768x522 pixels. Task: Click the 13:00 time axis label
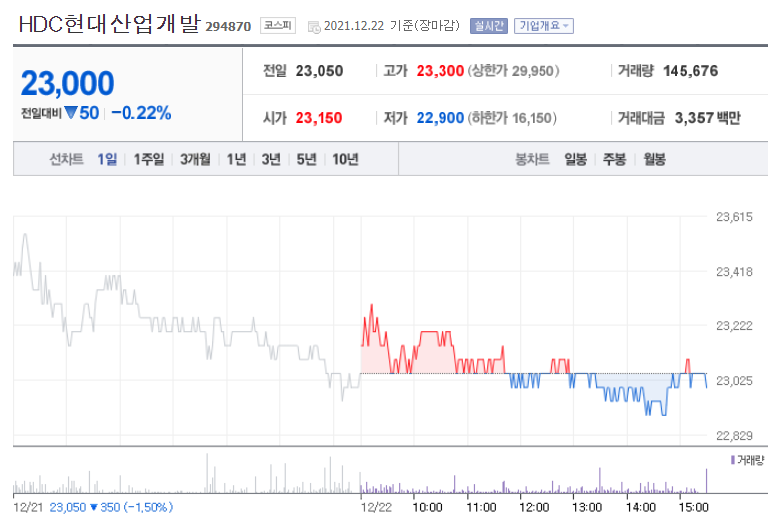(587, 507)
